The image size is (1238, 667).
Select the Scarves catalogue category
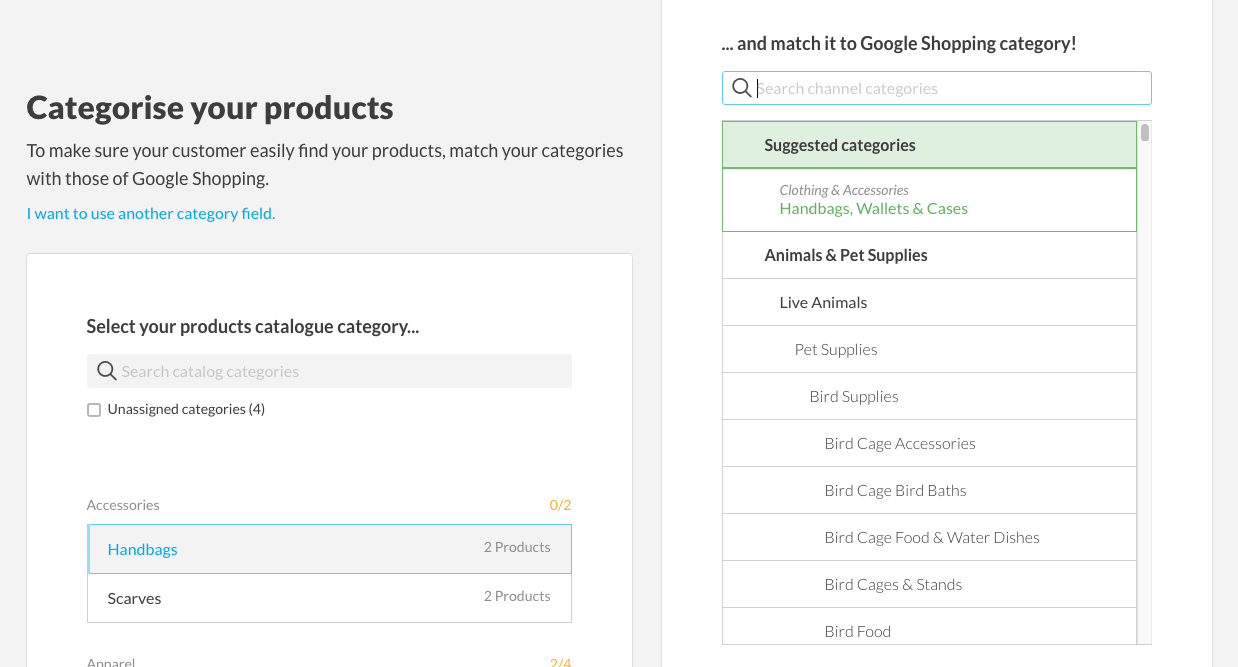[329, 598]
